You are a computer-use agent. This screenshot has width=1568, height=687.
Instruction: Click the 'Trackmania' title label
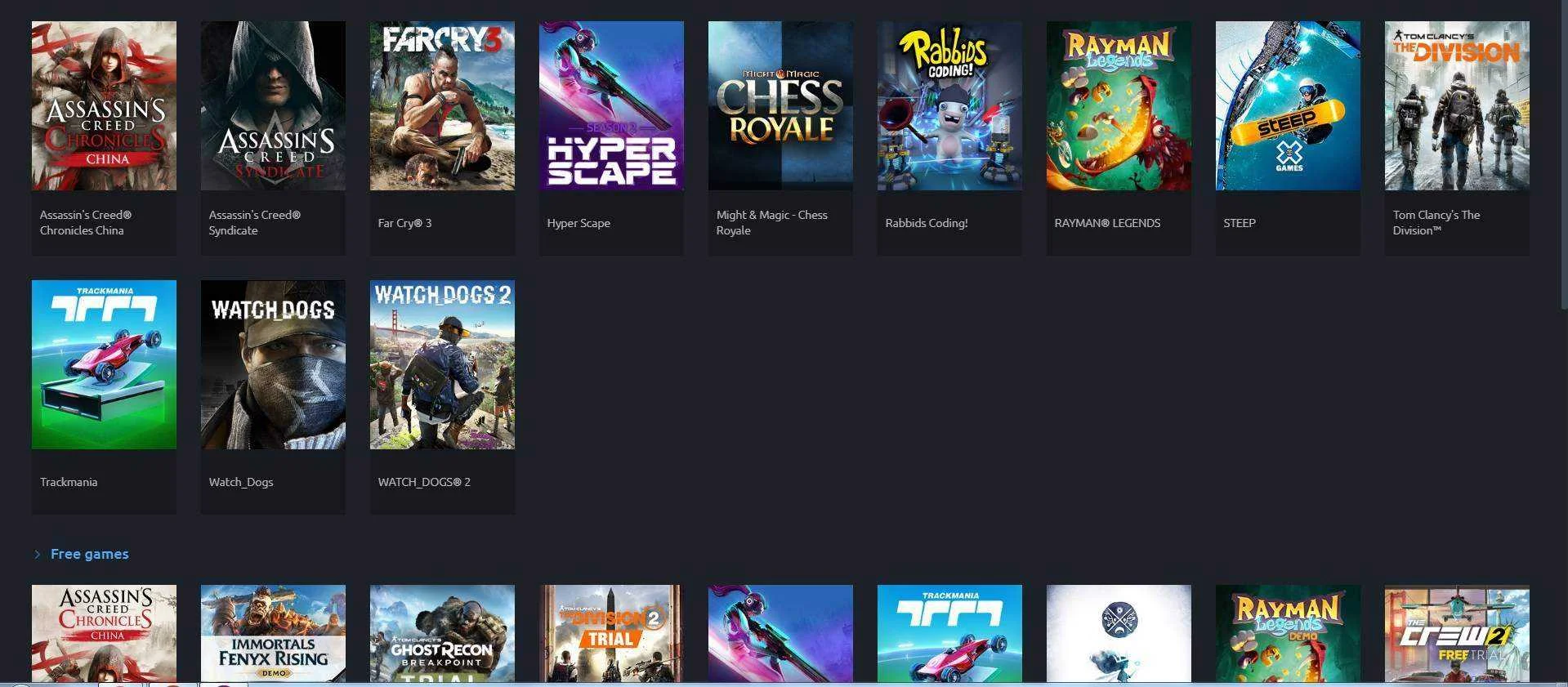point(69,482)
